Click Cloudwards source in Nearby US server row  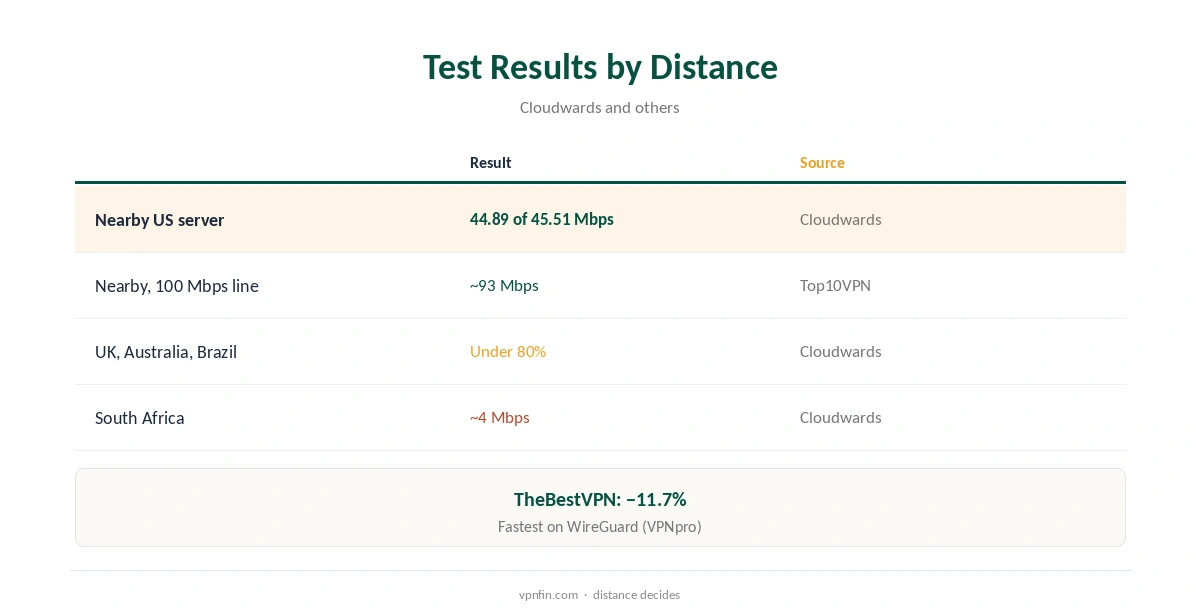pyautogui.click(x=840, y=219)
